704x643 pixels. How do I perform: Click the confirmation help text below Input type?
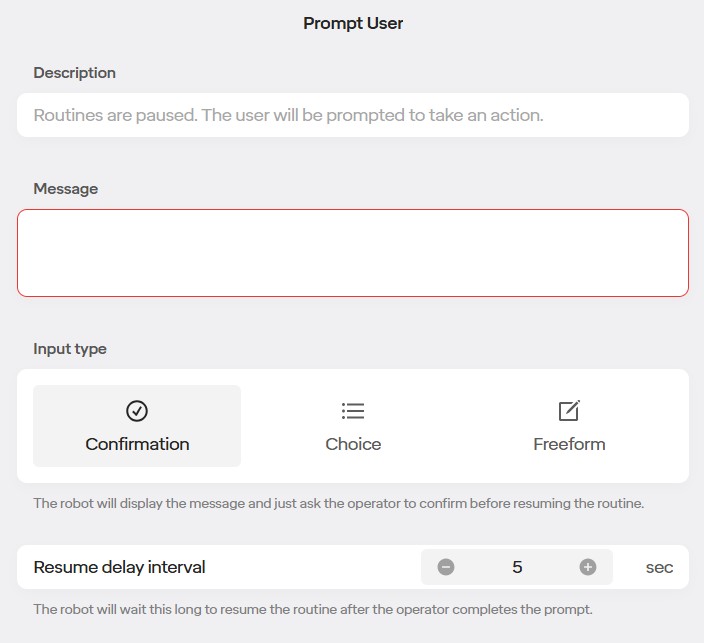(x=338, y=503)
